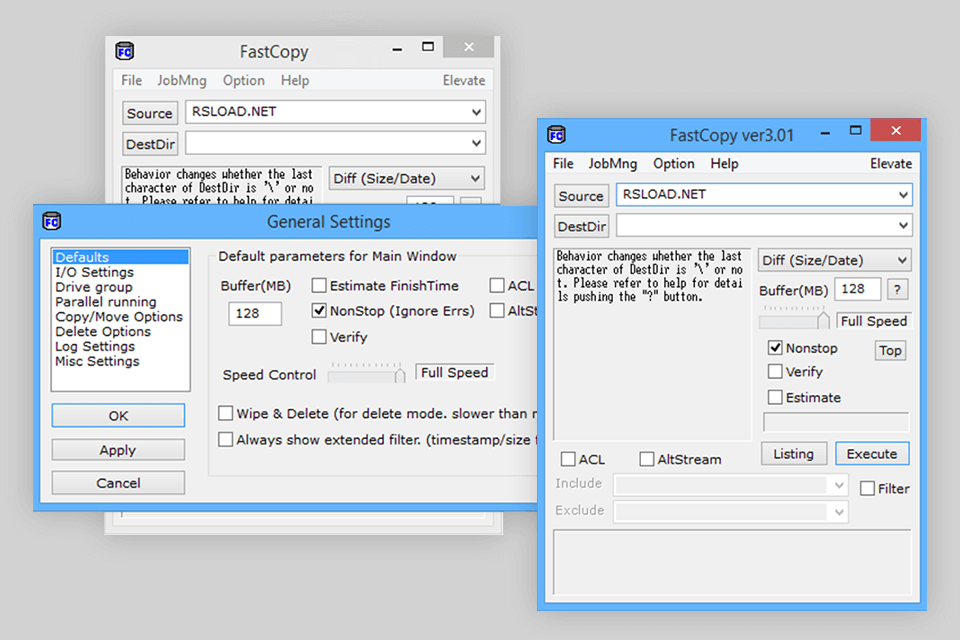Open the Option menu in FastCopy ver3.01
This screenshot has height=640, width=960.
(x=673, y=163)
